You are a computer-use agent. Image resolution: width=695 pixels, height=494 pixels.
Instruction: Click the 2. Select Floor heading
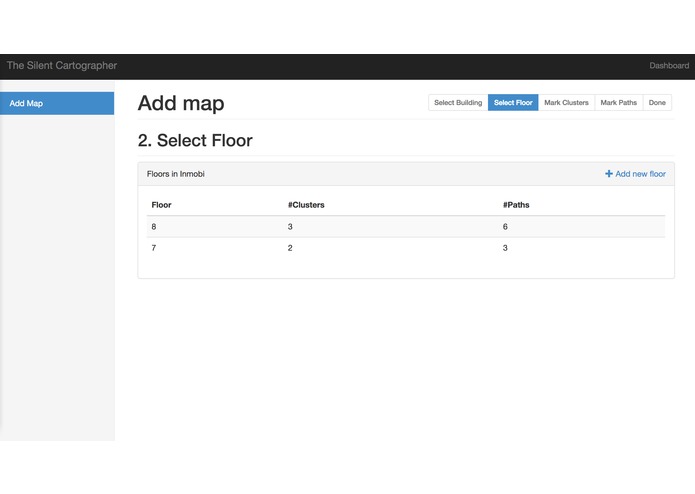[195, 140]
